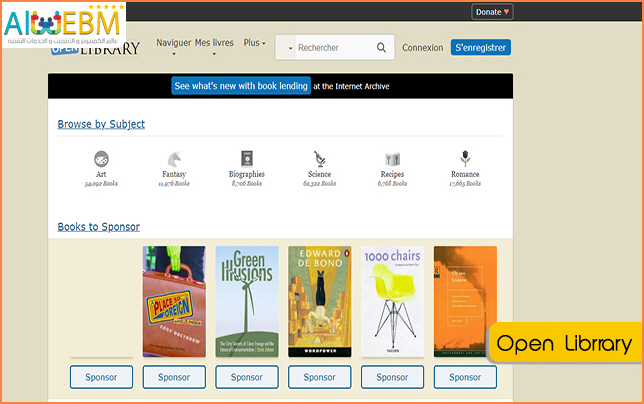This screenshot has height=404, width=644.
Task: Expand the Plus menu
Action: [254, 43]
